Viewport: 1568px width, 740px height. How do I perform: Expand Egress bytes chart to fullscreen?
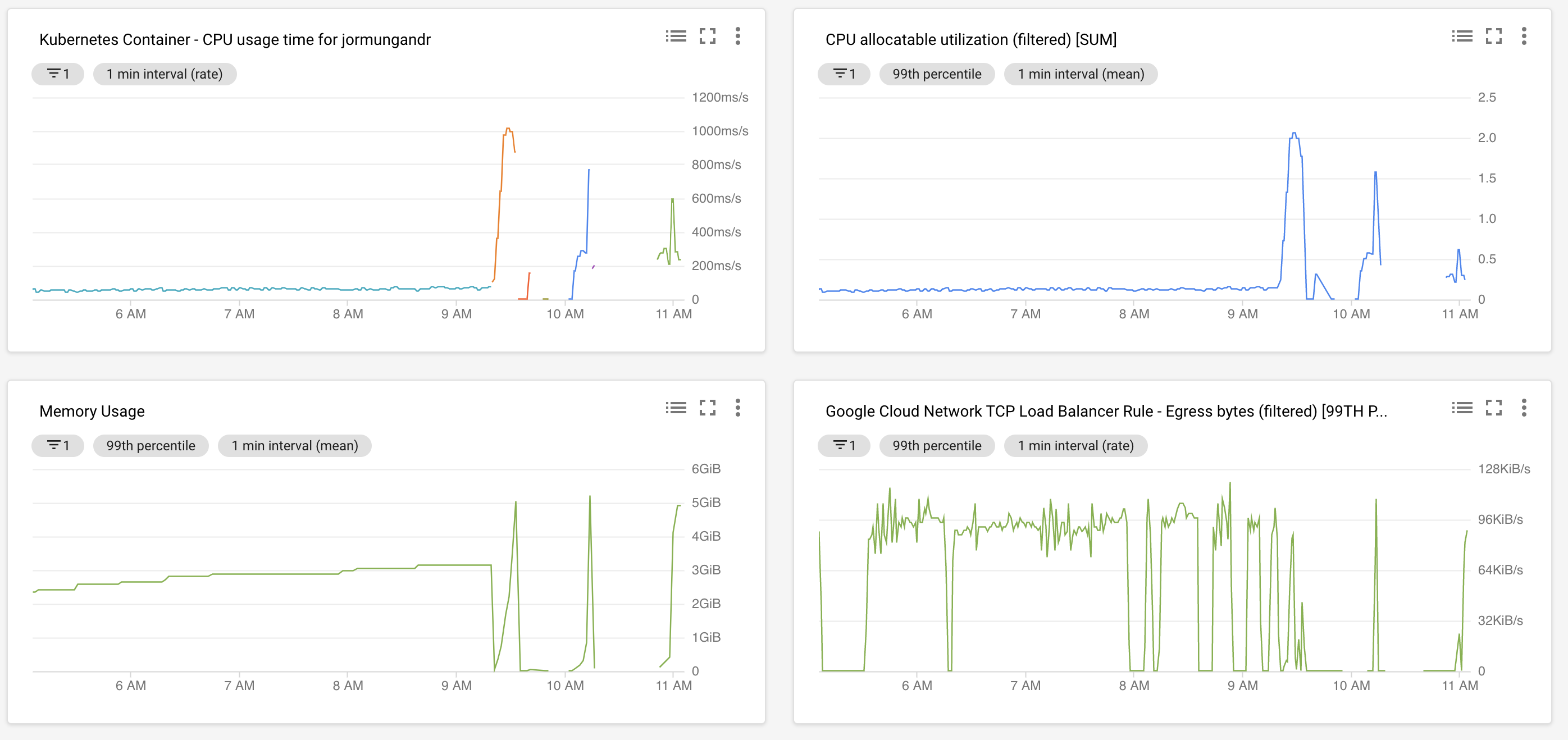(1494, 408)
